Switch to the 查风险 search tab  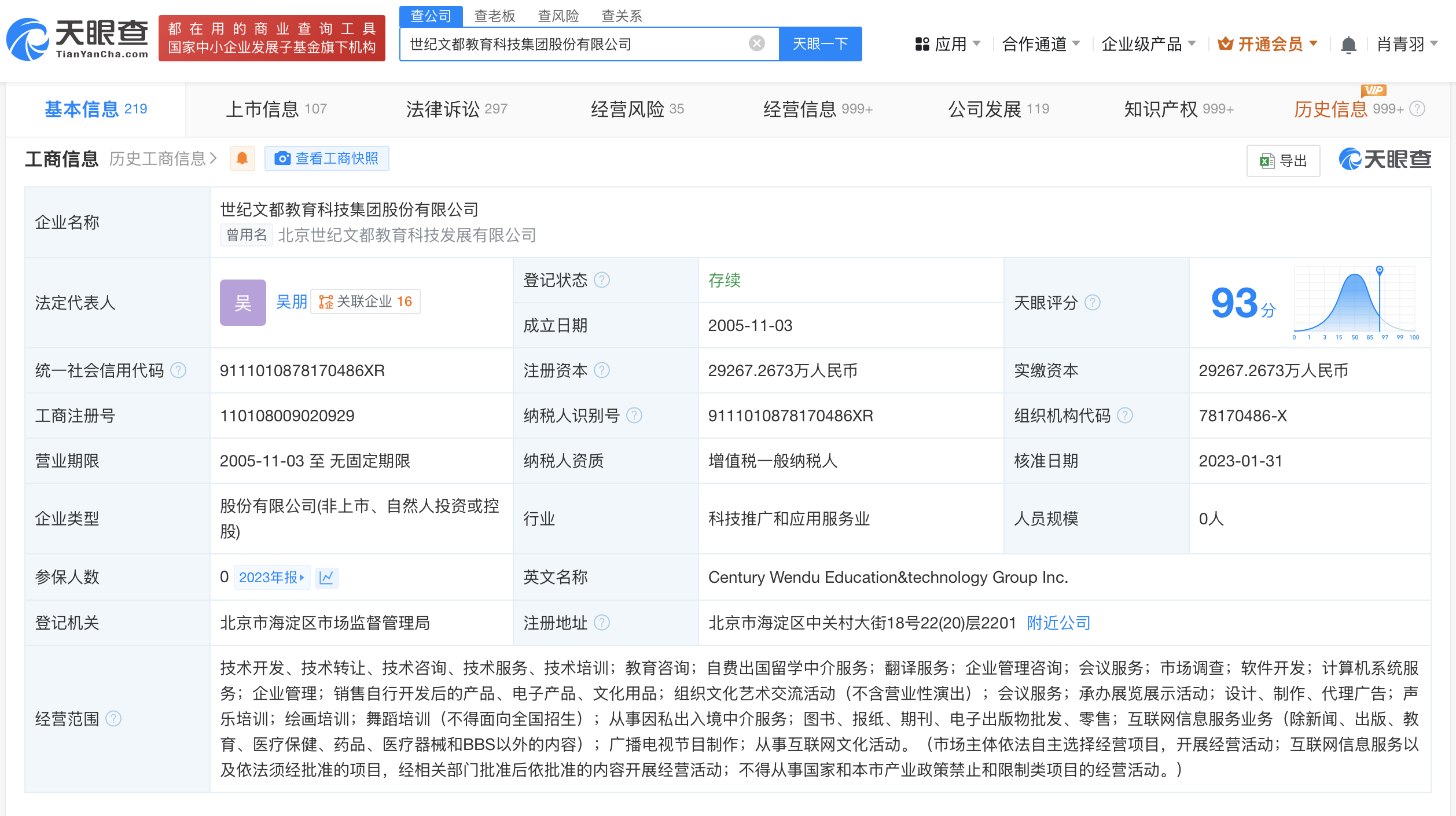(x=558, y=16)
